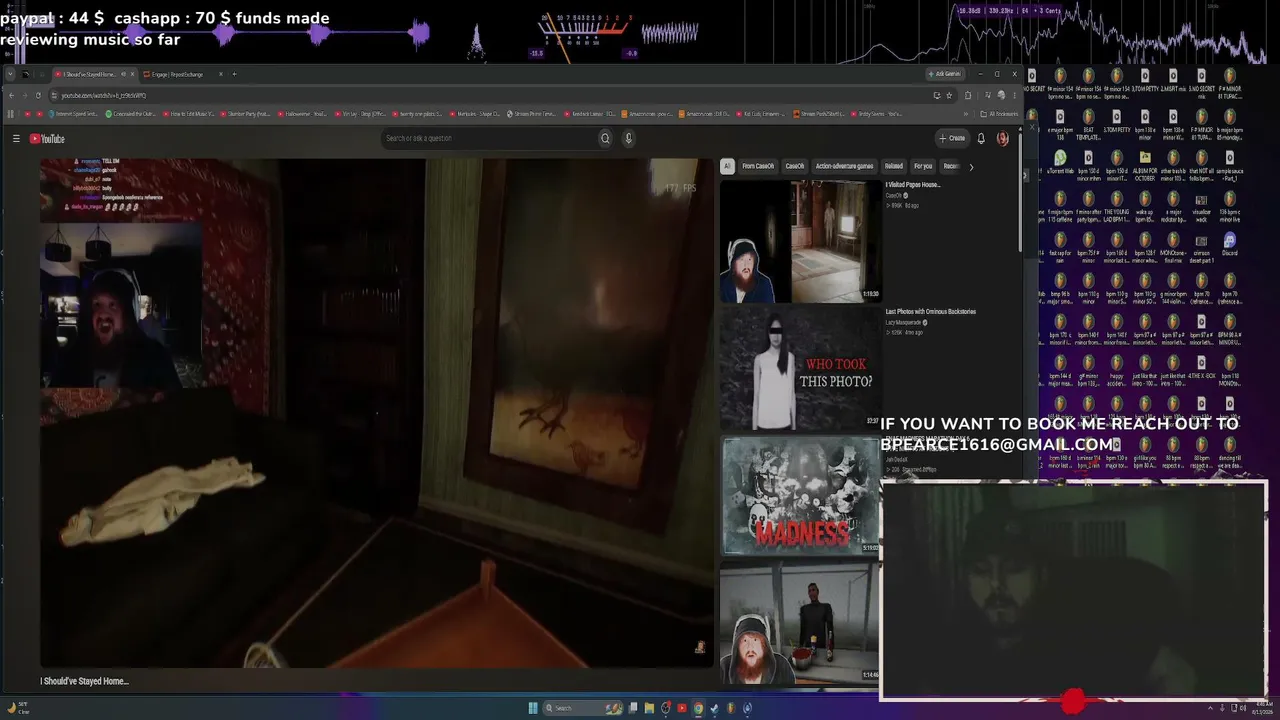Open the 'ALBUM FOR OCTOBER' desktop folder
The image size is (1280, 720).
(x=1145, y=165)
